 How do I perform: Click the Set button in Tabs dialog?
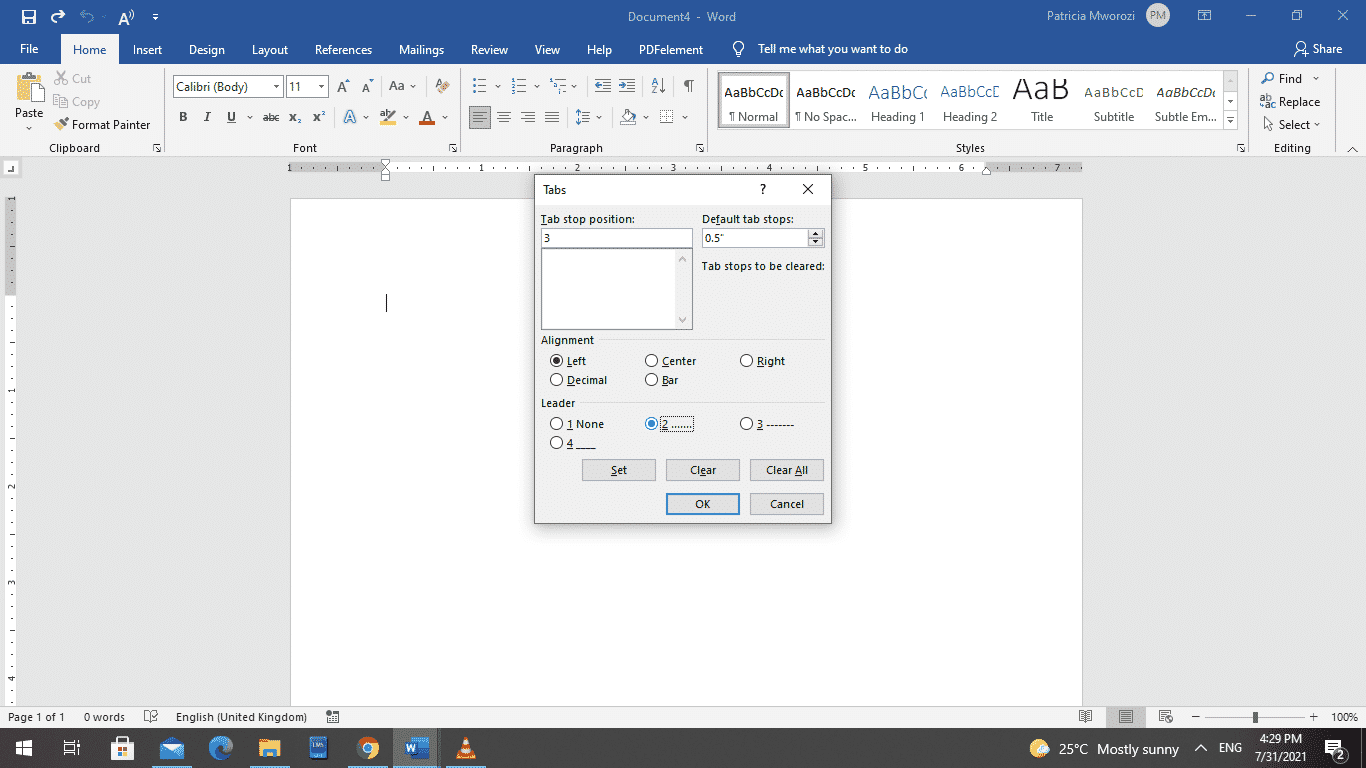(618, 469)
